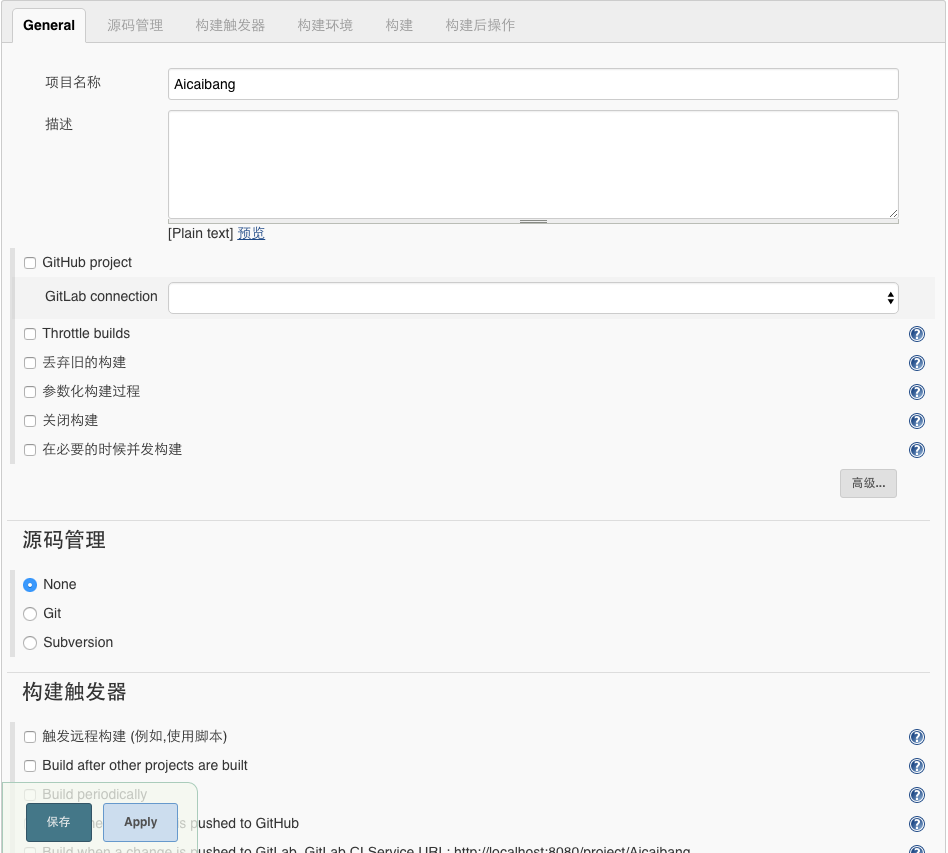
Task: Click the 保存 save button
Action: pyautogui.click(x=59, y=822)
